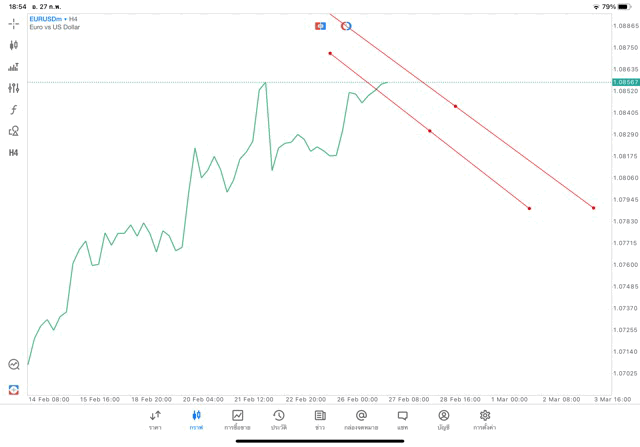Open the indicators list icon

coord(14,67)
